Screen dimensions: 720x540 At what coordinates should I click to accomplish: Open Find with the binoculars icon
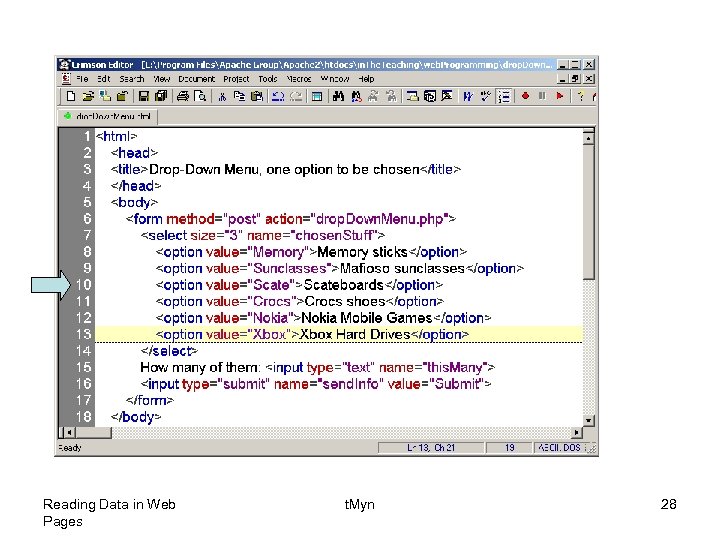(338, 96)
